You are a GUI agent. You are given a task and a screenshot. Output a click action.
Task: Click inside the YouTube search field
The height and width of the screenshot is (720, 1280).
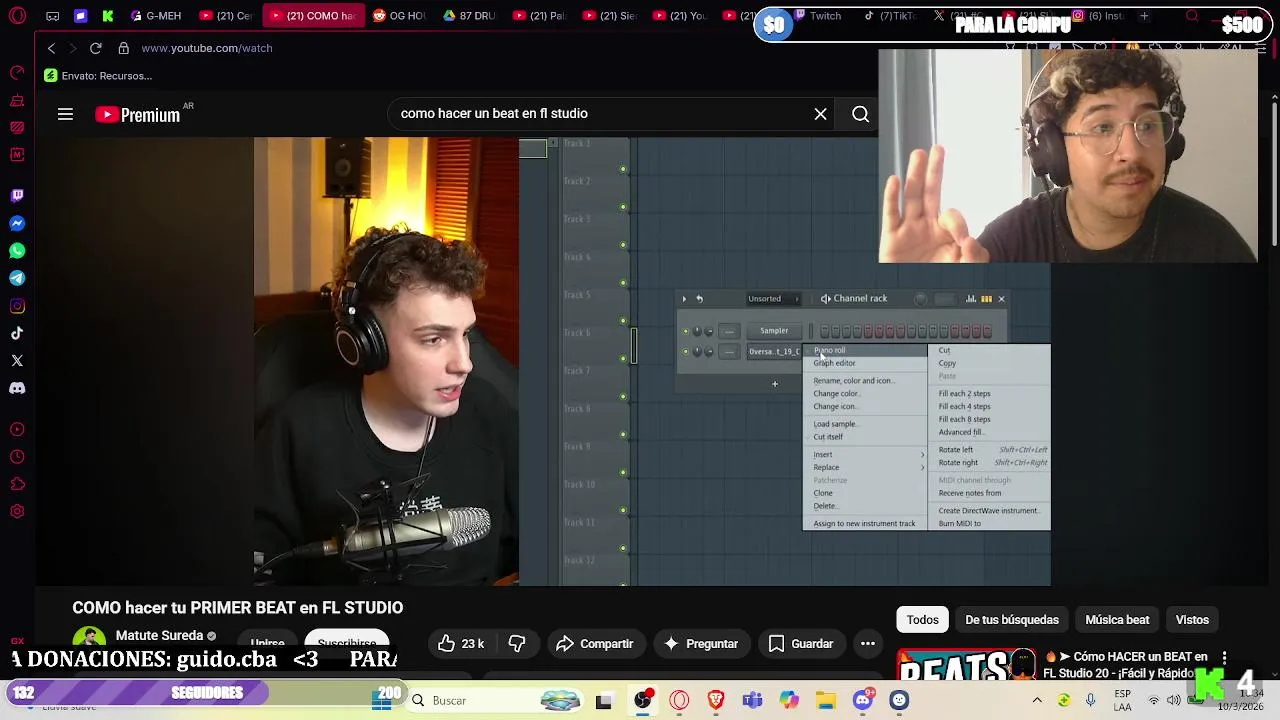[600, 114]
